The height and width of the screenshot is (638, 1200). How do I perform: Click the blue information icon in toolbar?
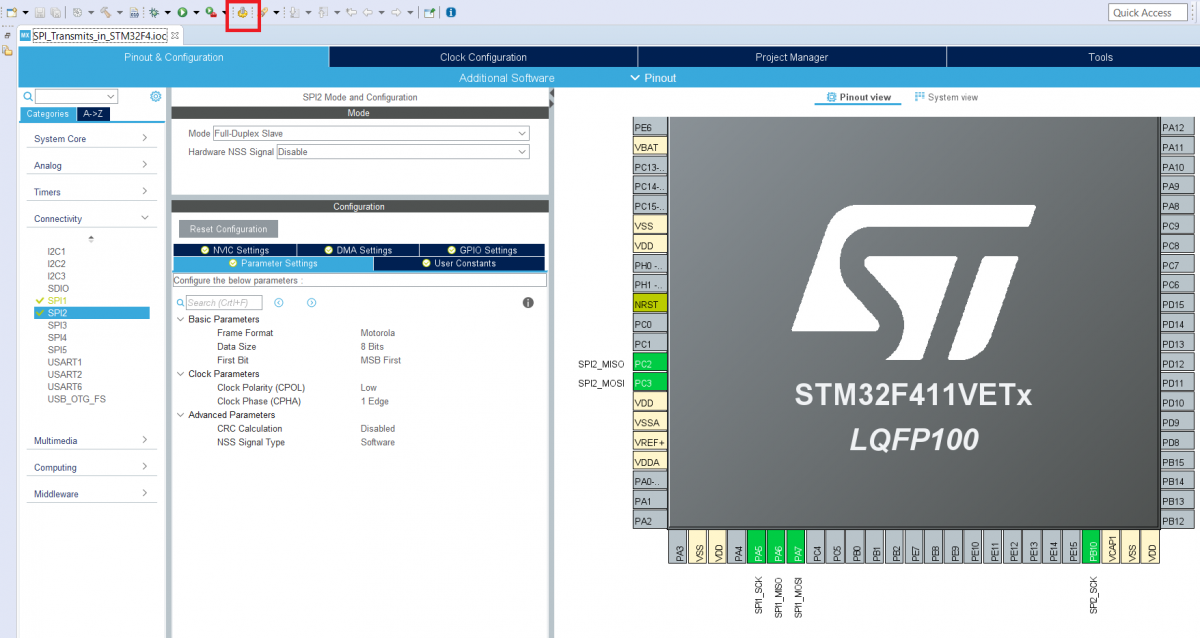(451, 12)
